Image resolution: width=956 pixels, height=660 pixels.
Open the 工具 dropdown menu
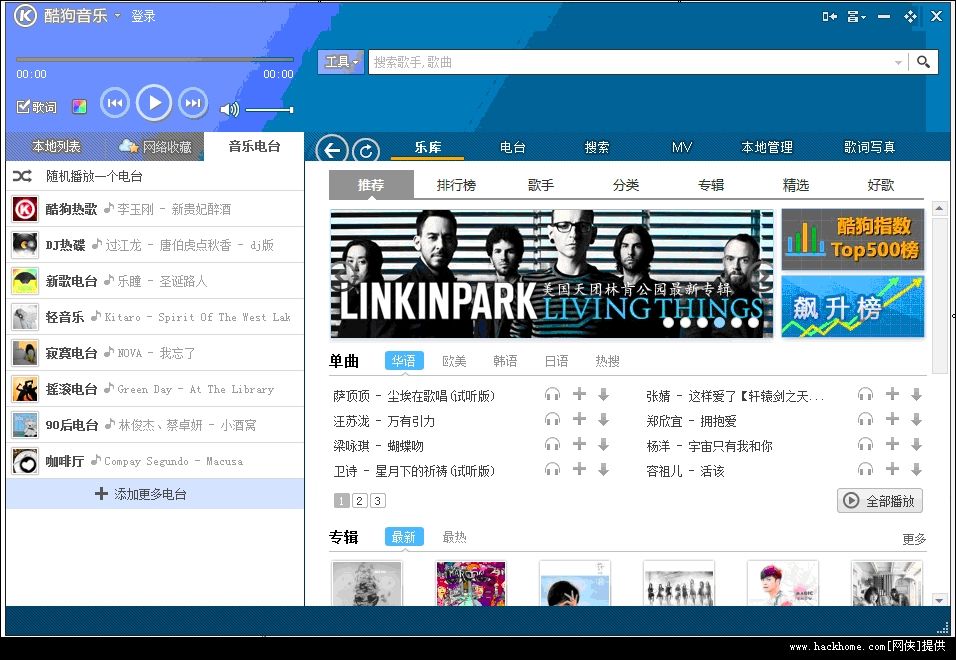340,62
